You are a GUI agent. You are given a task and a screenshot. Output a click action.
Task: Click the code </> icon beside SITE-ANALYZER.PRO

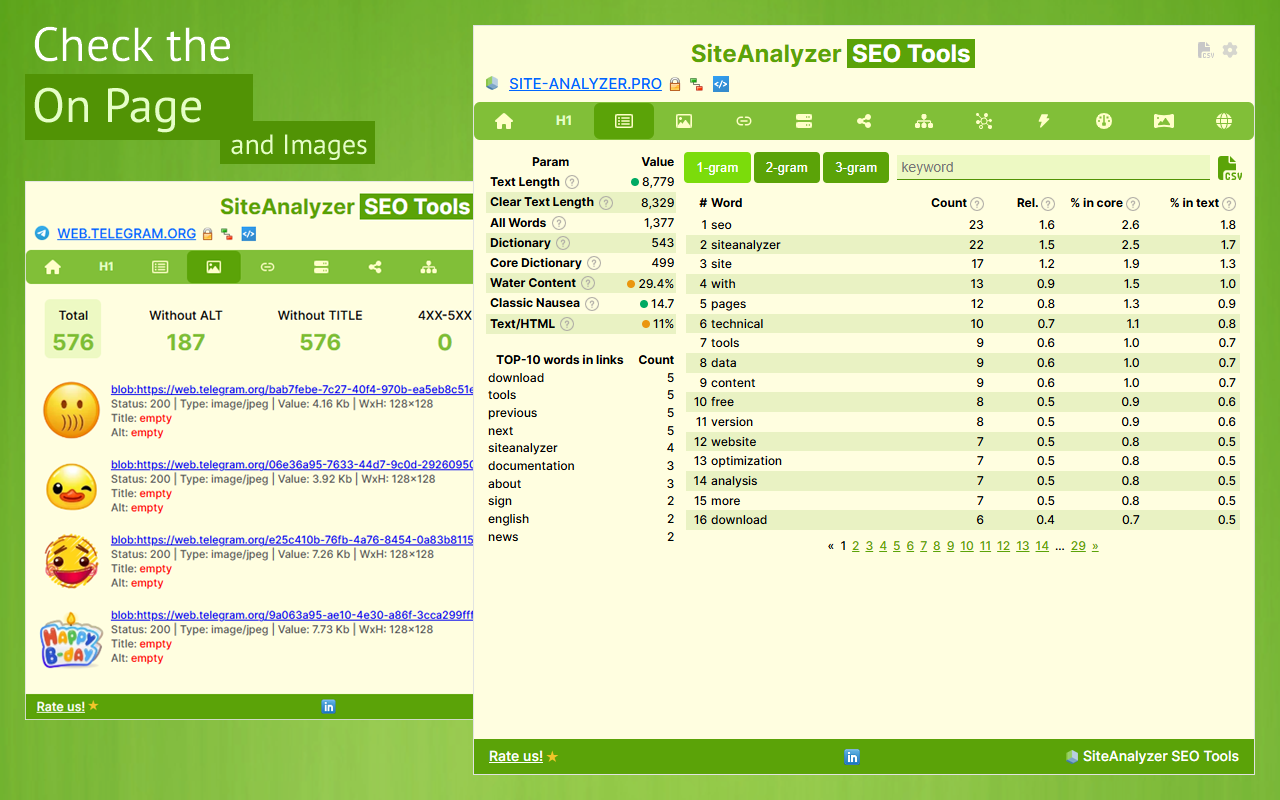pos(720,84)
